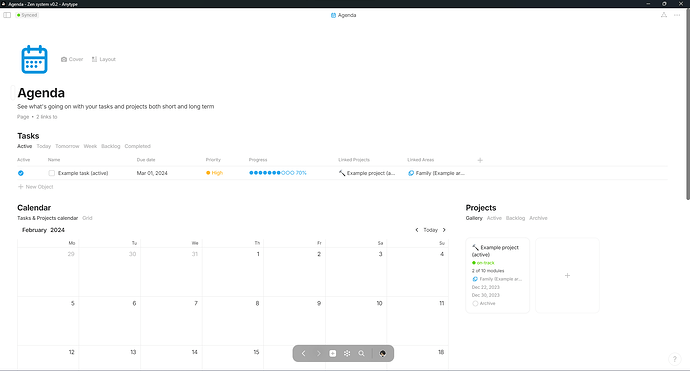Switch to the Completed tasks view

pos(137,146)
